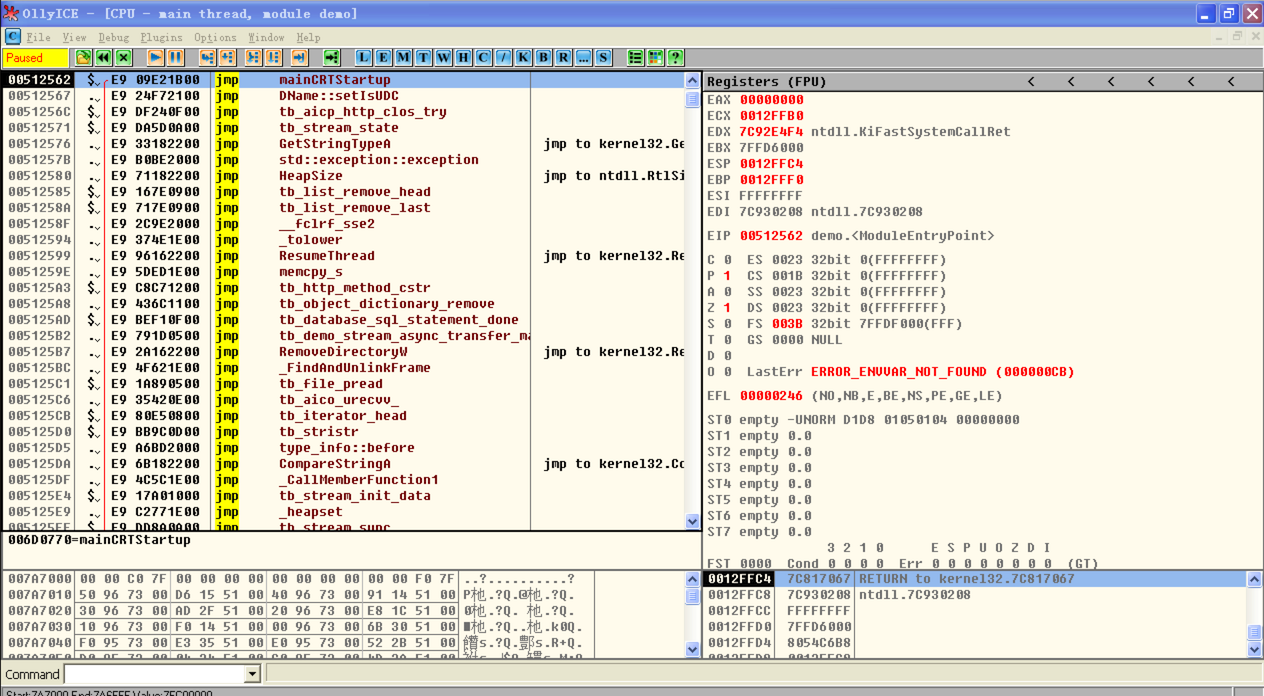This screenshot has width=1264, height=696.
Task: Click the EFL flags value 00000246
Action: [x=771, y=395]
